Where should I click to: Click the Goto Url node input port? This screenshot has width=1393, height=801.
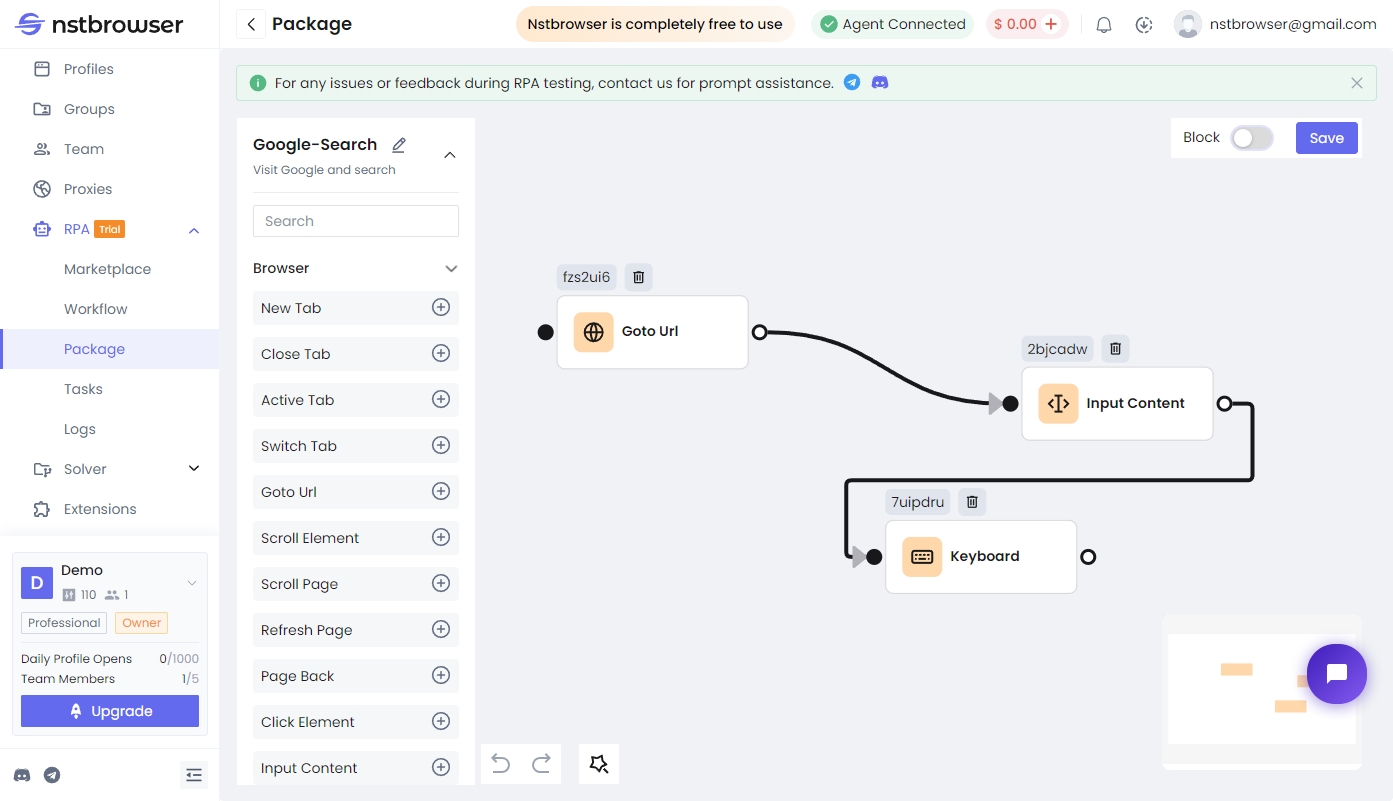[x=545, y=332]
